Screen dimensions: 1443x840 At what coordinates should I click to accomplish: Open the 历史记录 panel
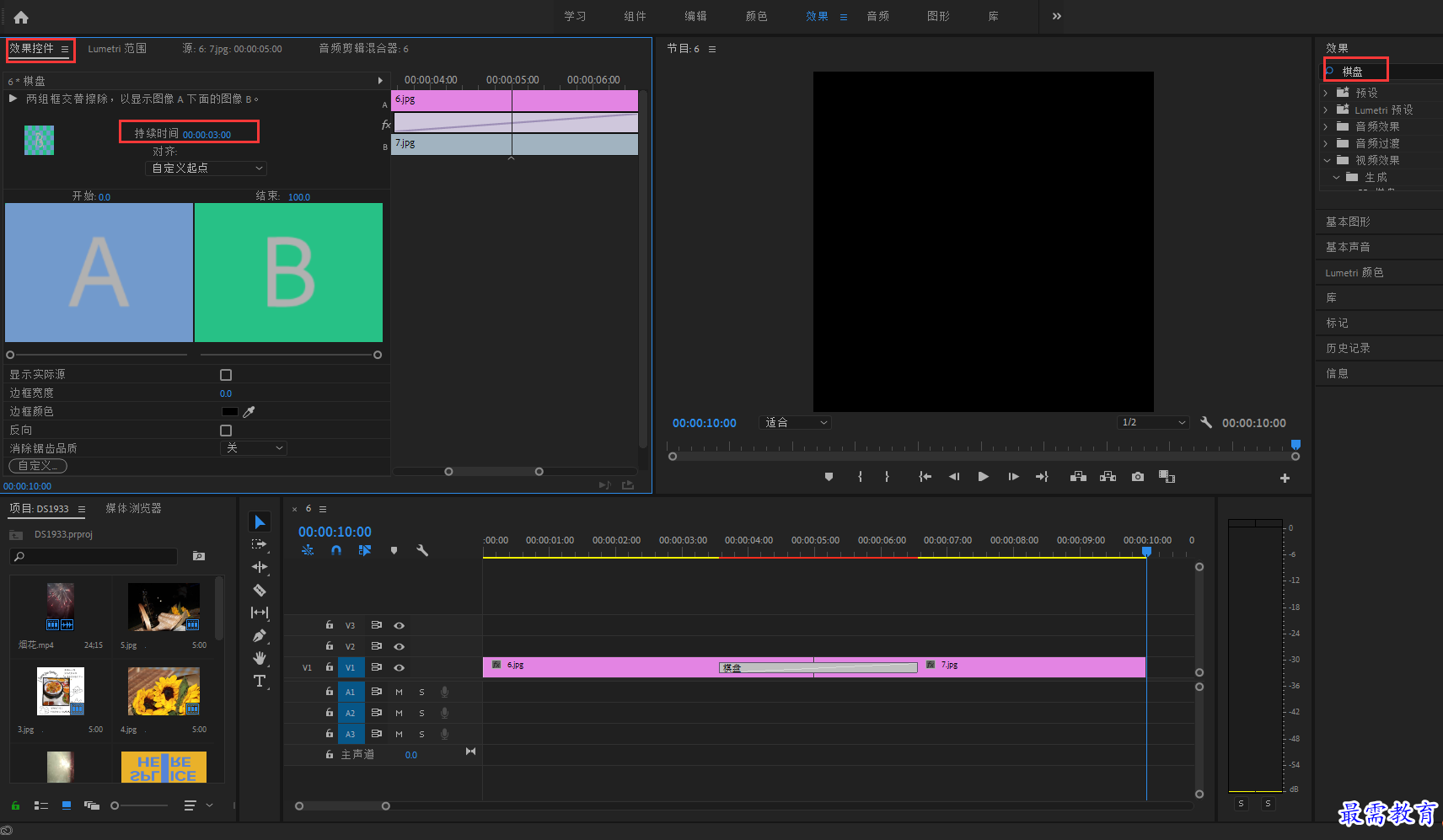pyautogui.click(x=1348, y=348)
